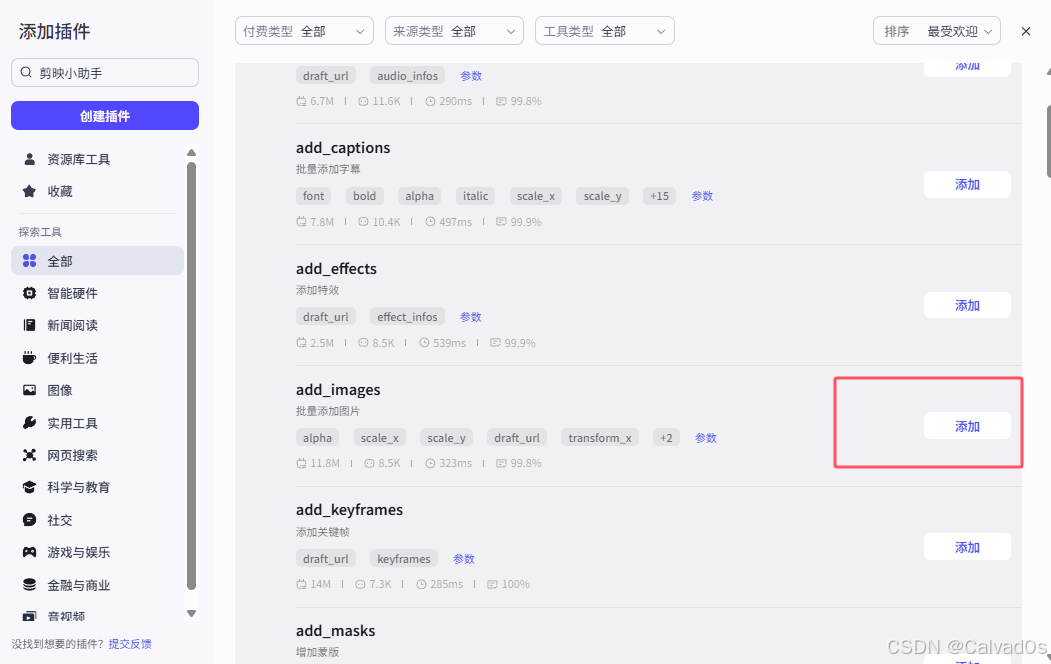Click the sidebar scroll up arrow

(x=191, y=153)
